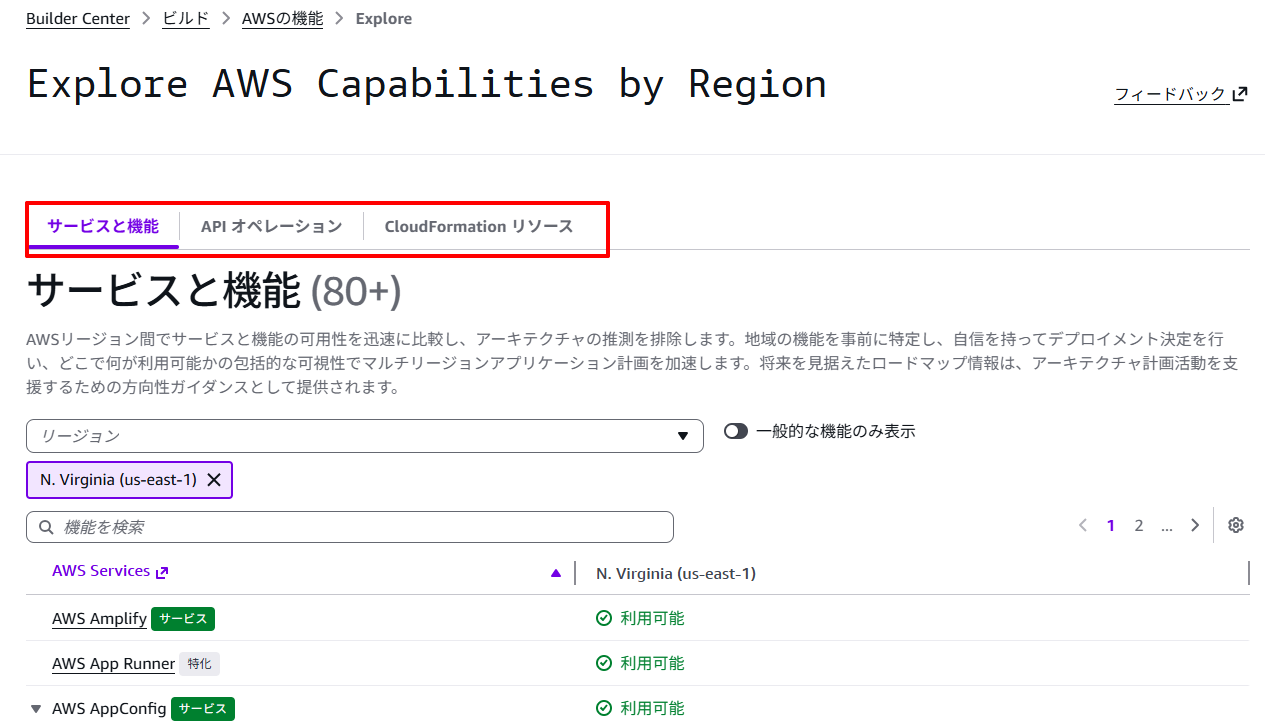Click the checkmark icon in AWS Amplify row
Viewport: 1265px width, 724px height.
[604, 618]
